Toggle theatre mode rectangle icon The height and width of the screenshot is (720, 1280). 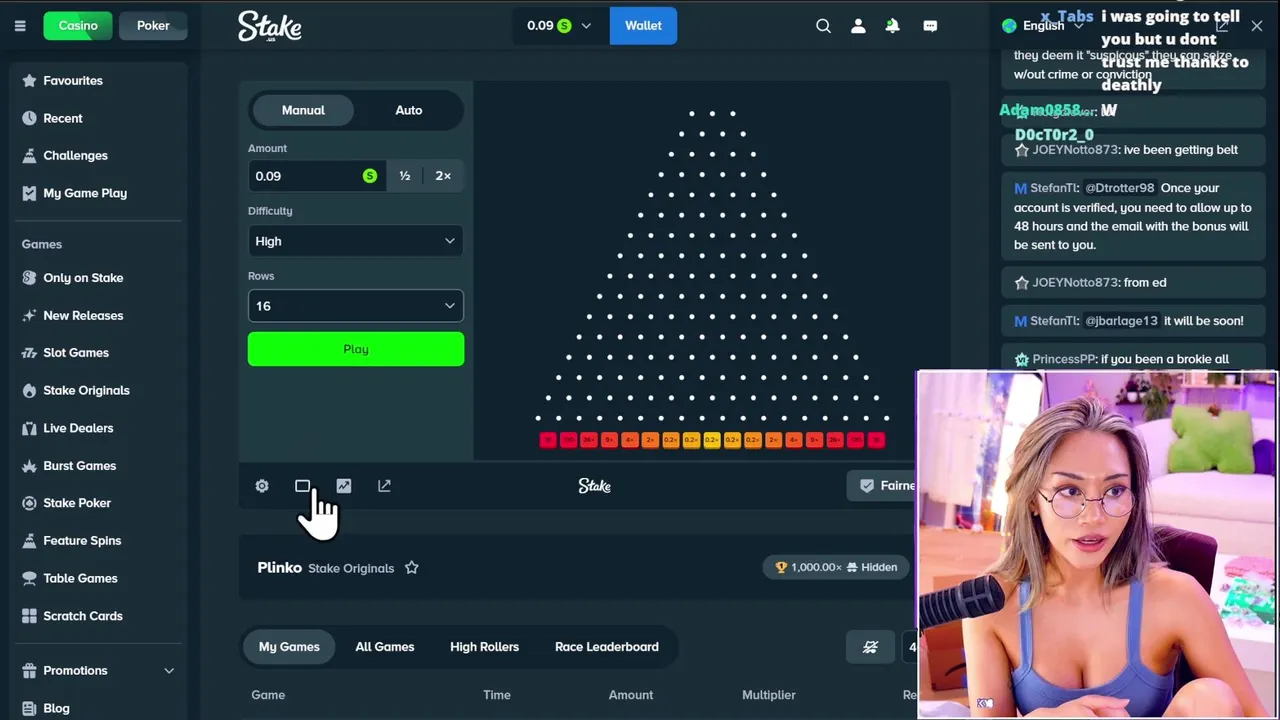point(302,486)
